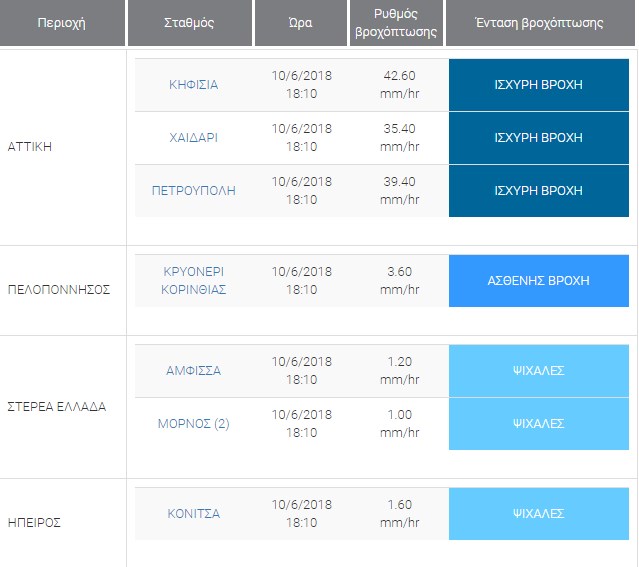Click the Ένταση βροχόπτωσης column header

[x=540, y=23]
